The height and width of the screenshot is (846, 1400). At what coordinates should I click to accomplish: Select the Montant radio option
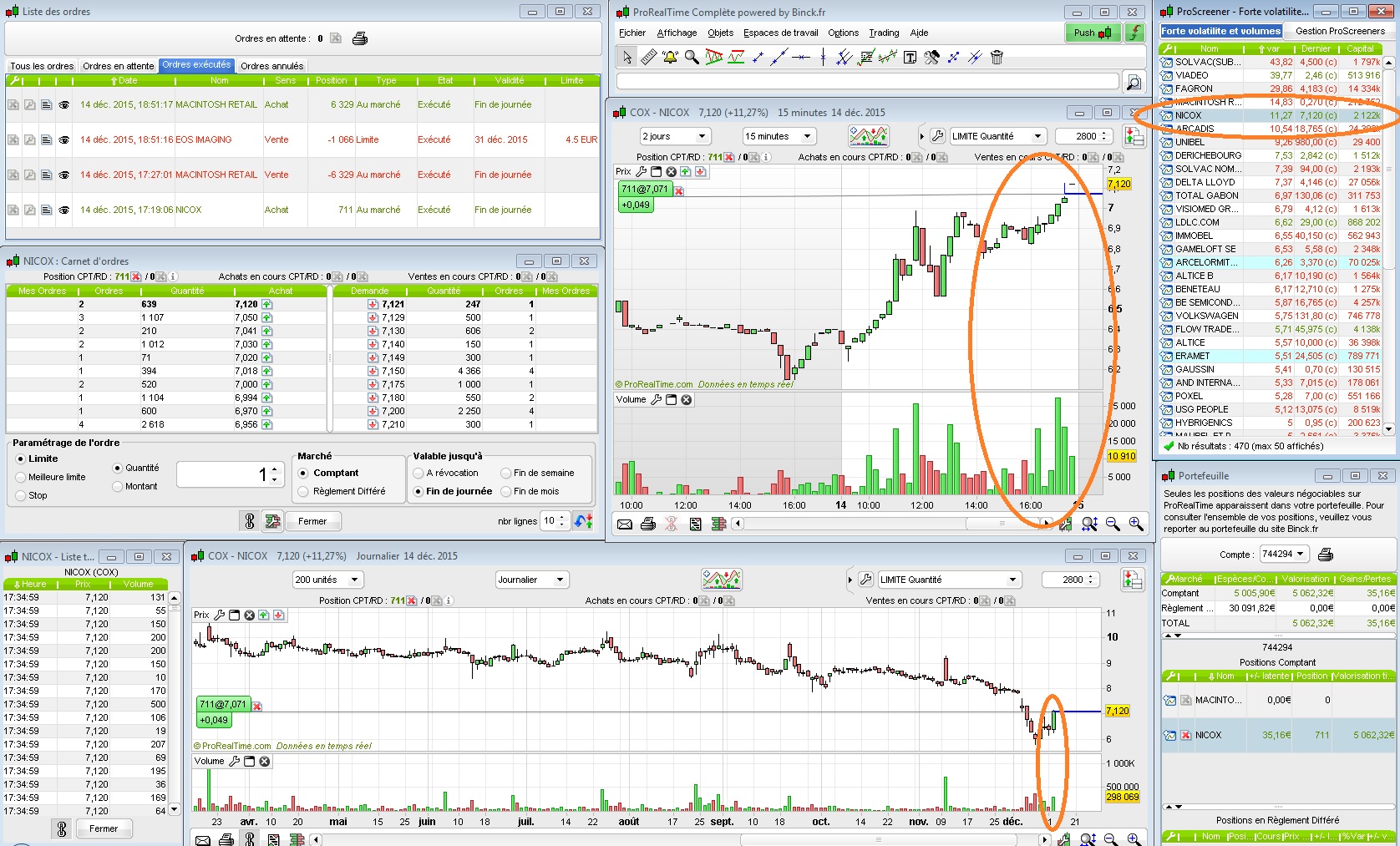point(118,486)
